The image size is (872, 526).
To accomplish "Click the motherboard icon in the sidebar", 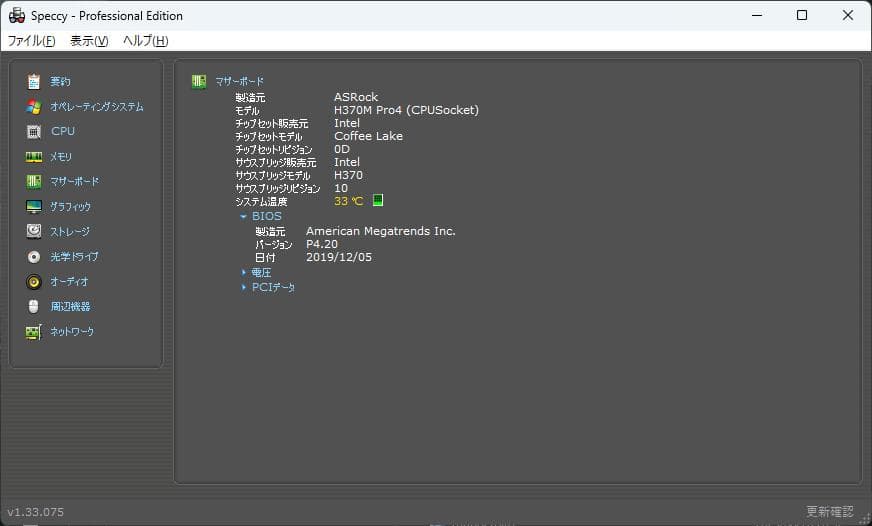I will click(33, 181).
